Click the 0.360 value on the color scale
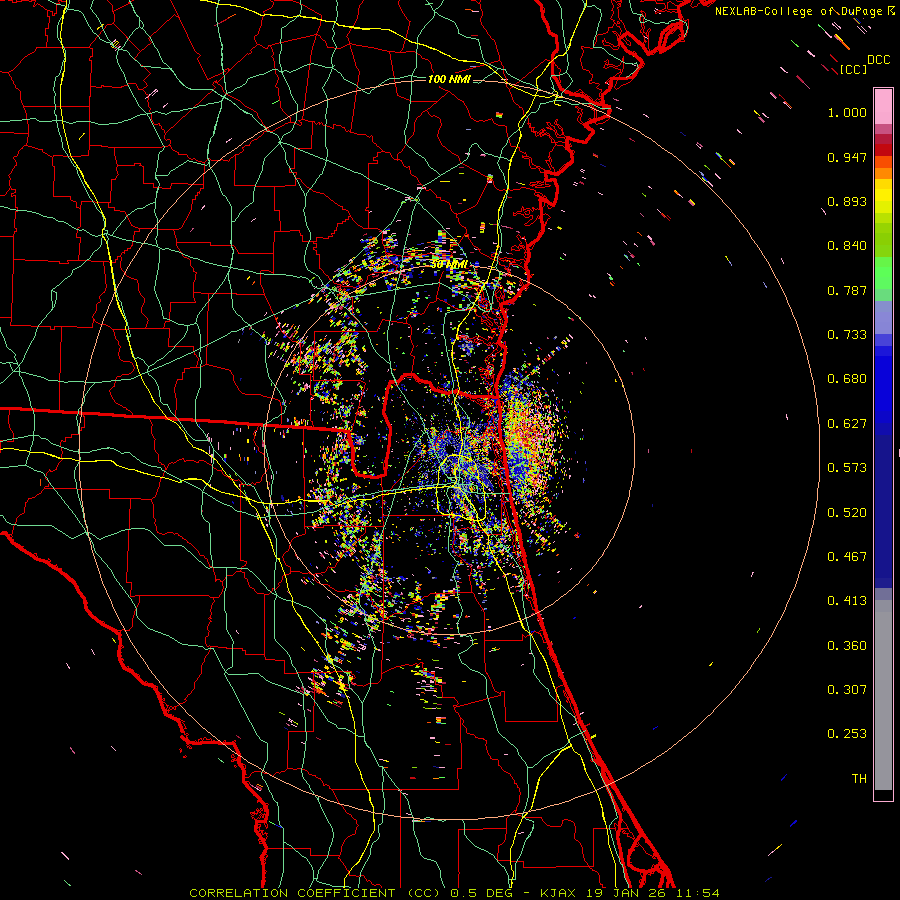Screen dimensions: 900x900 click(847, 646)
